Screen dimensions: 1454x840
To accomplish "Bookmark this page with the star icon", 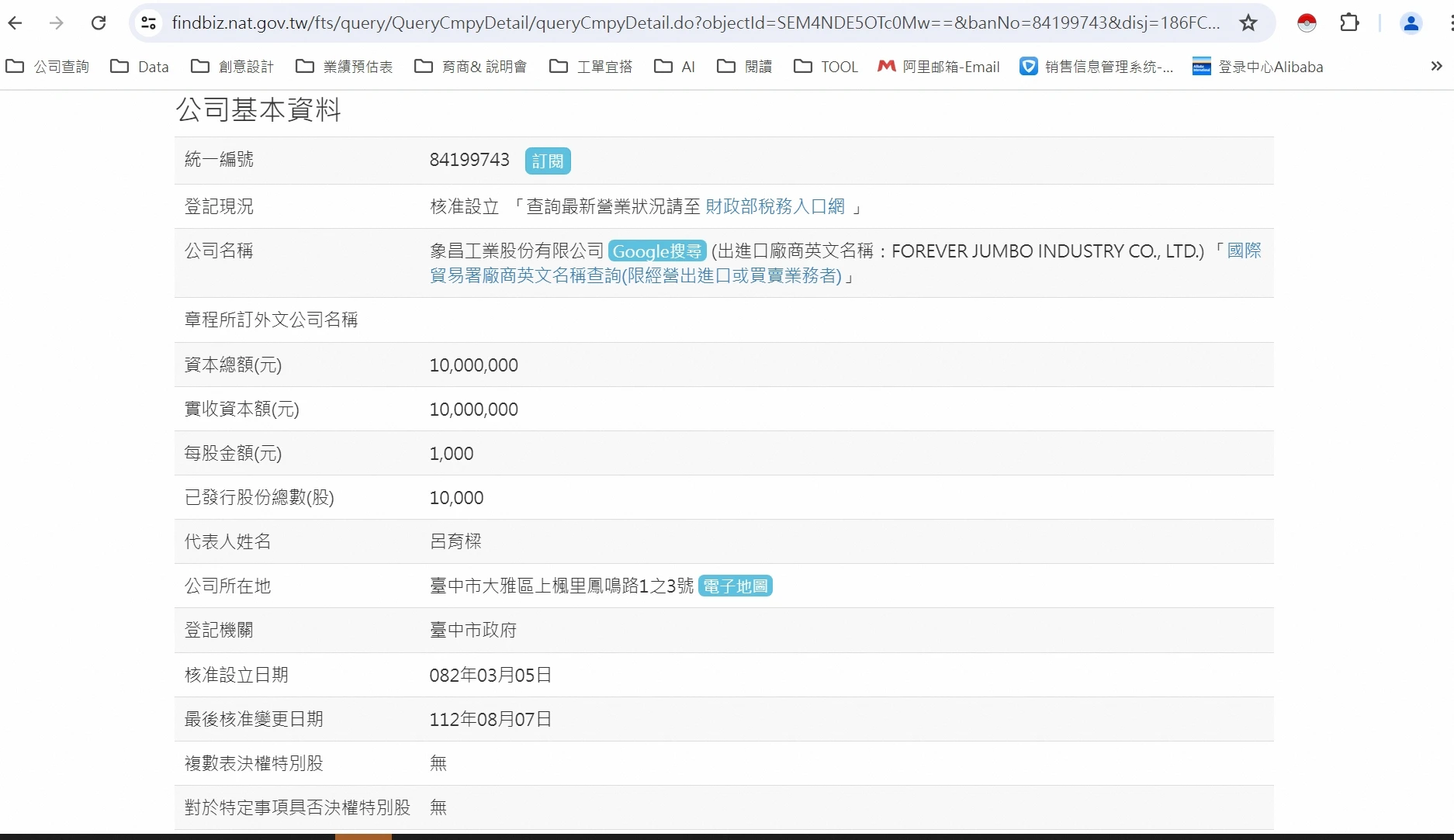I will click(1248, 23).
